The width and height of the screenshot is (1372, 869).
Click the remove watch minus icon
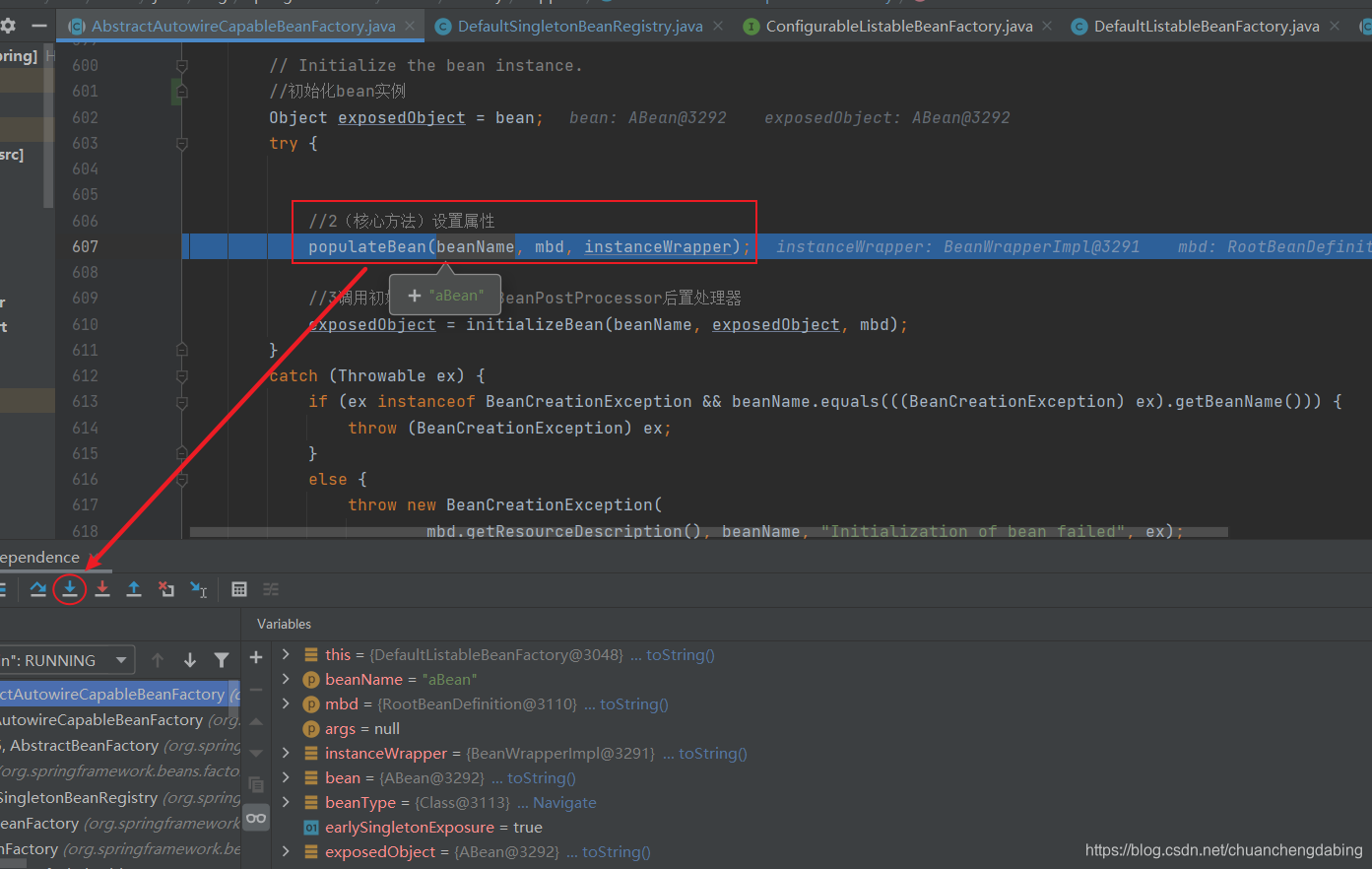pyautogui.click(x=256, y=690)
